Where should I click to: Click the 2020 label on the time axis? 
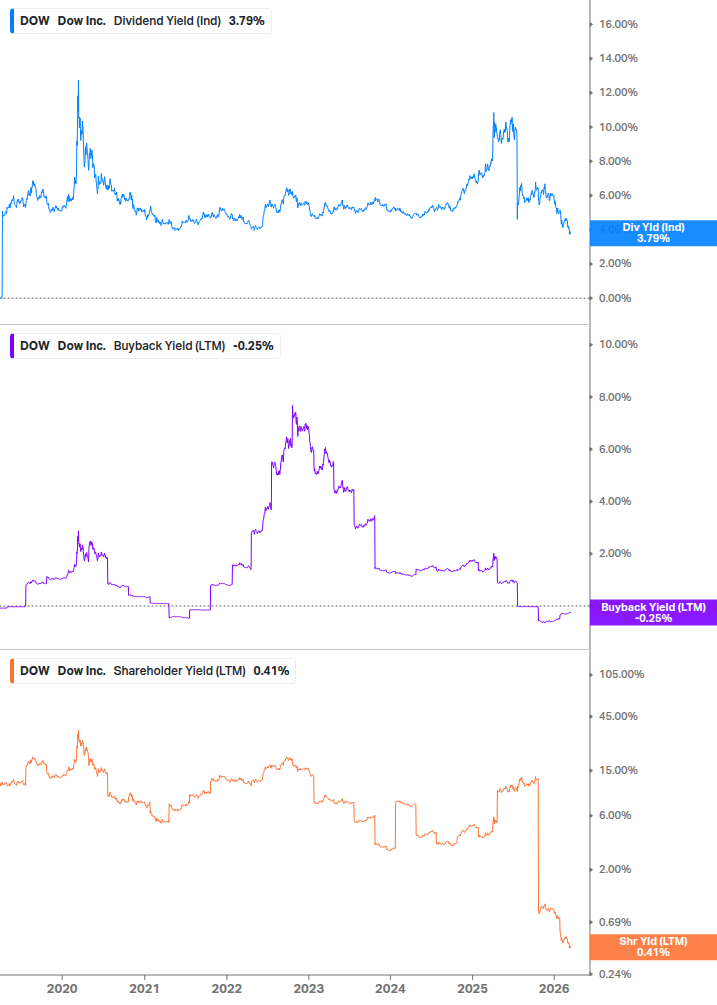click(62, 988)
